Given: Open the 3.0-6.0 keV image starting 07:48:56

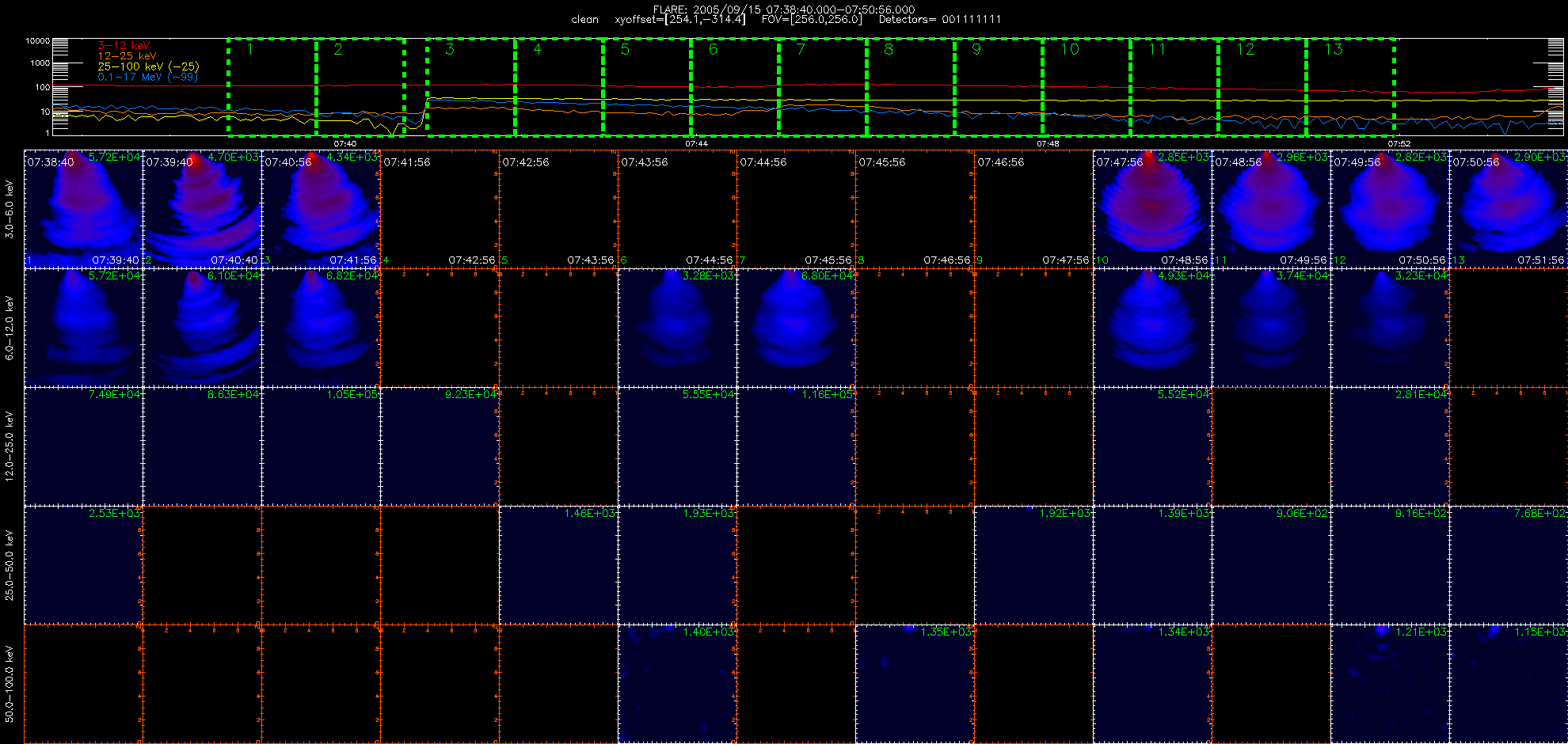Looking at the screenshot, I should tap(1271, 209).
